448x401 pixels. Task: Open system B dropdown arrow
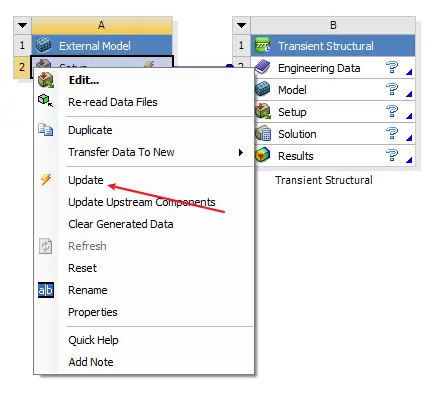242,25
